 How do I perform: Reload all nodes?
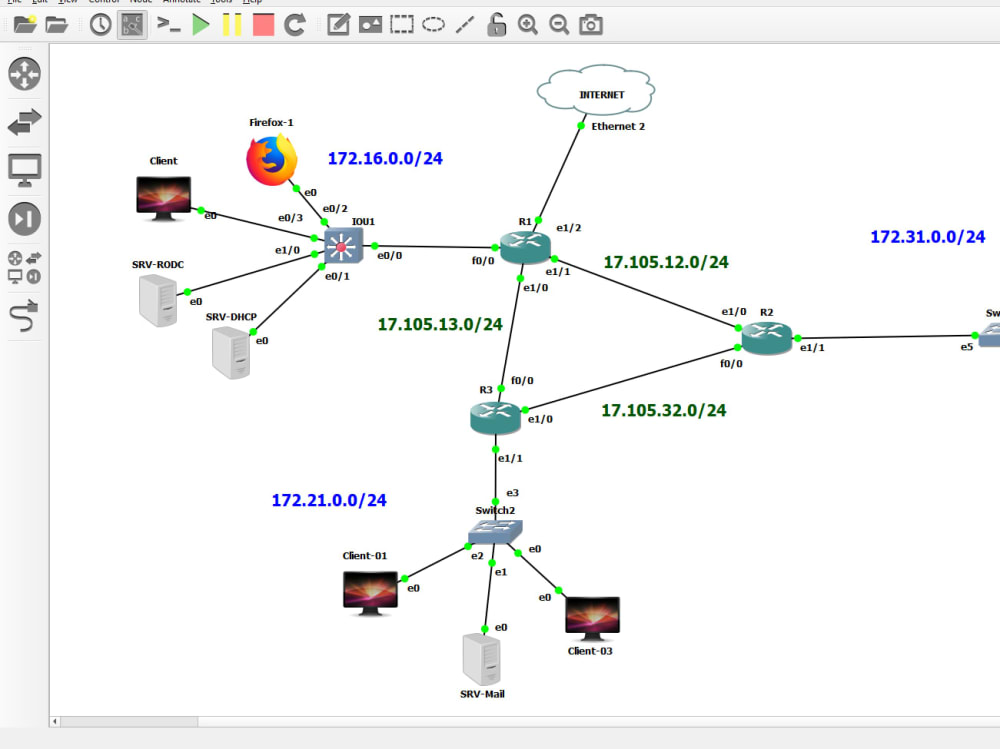[x=294, y=24]
